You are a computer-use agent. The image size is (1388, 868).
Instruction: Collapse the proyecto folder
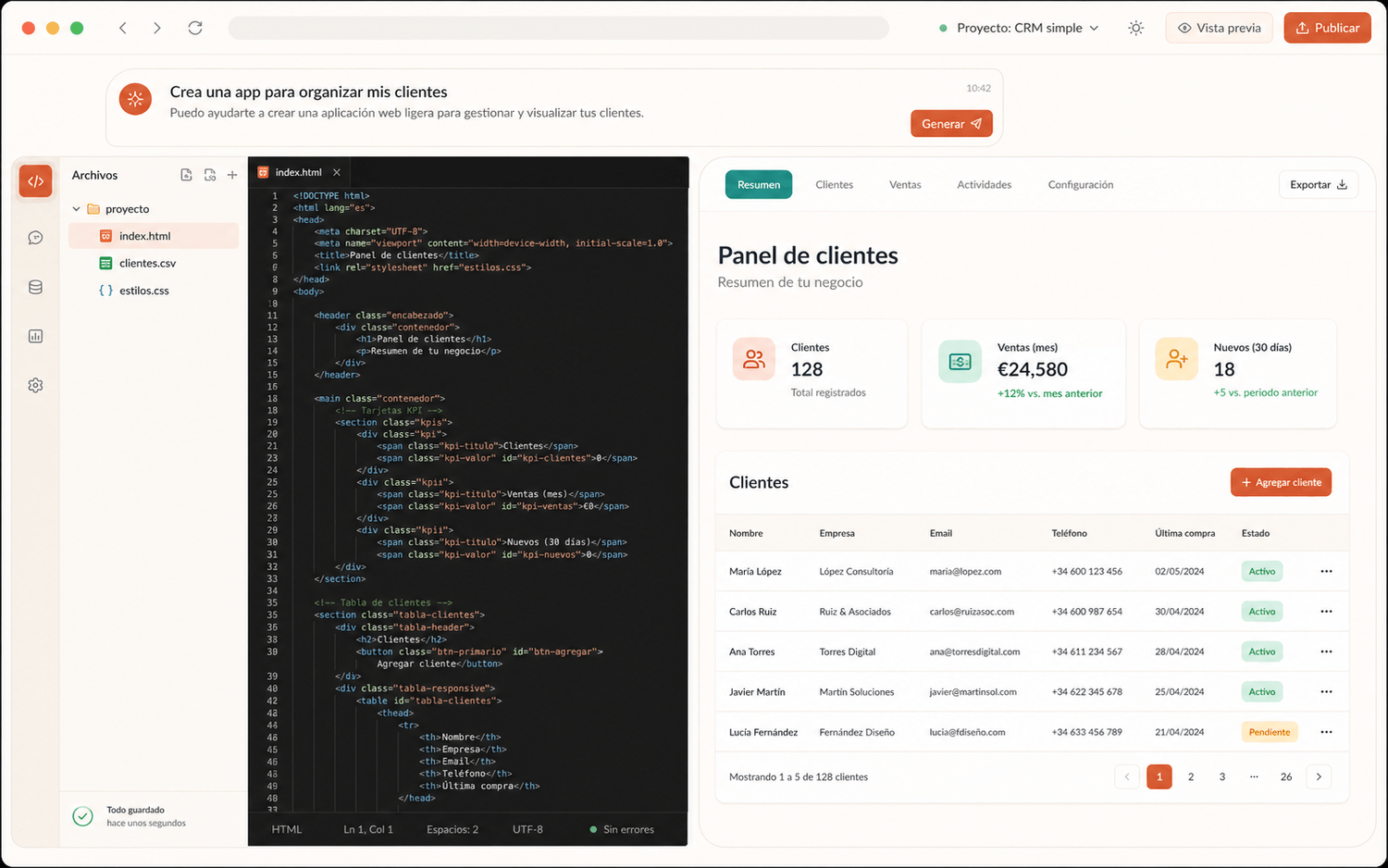(x=77, y=209)
